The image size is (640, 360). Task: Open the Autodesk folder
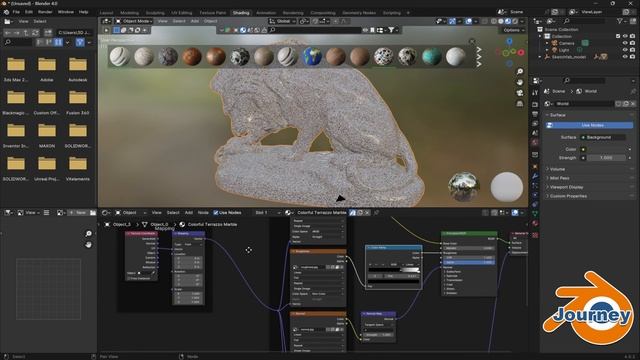[x=78, y=69]
